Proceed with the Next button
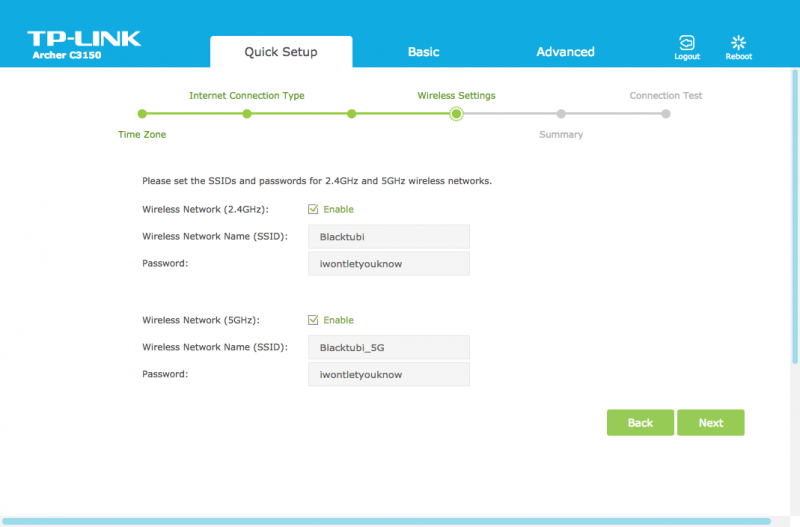This screenshot has height=527, width=800. click(x=711, y=422)
